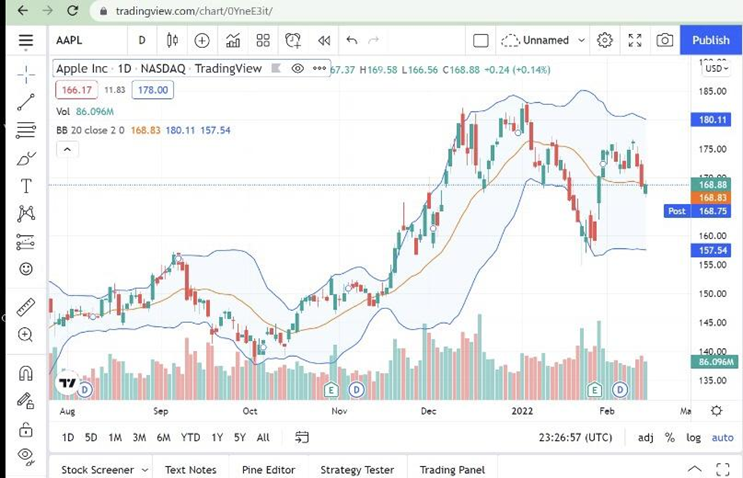Select the chart layout square

(x=480, y=41)
